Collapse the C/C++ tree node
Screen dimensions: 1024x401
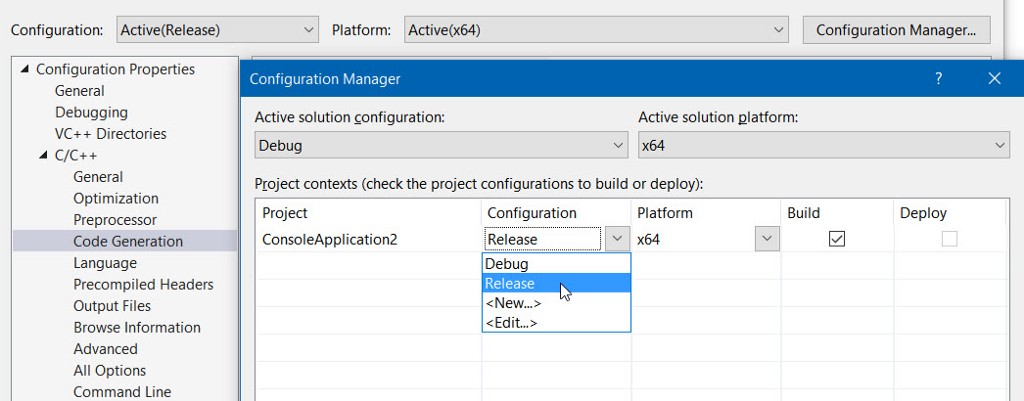[44, 155]
